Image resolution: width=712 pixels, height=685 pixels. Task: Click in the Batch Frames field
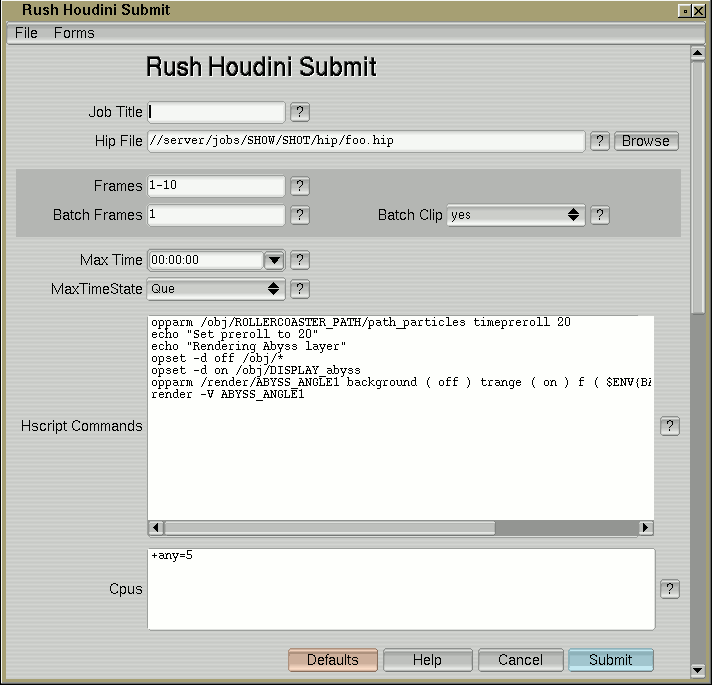216,215
